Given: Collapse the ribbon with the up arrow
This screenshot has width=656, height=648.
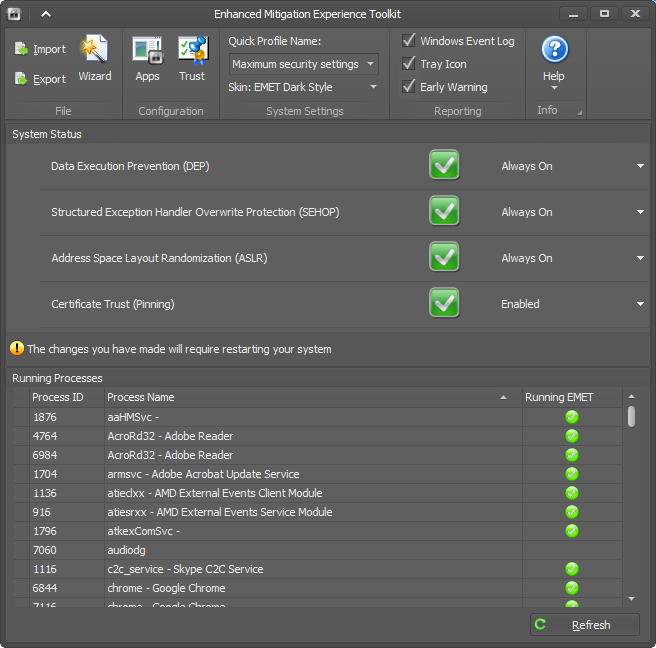Looking at the screenshot, I should pyautogui.click(x=46, y=14).
